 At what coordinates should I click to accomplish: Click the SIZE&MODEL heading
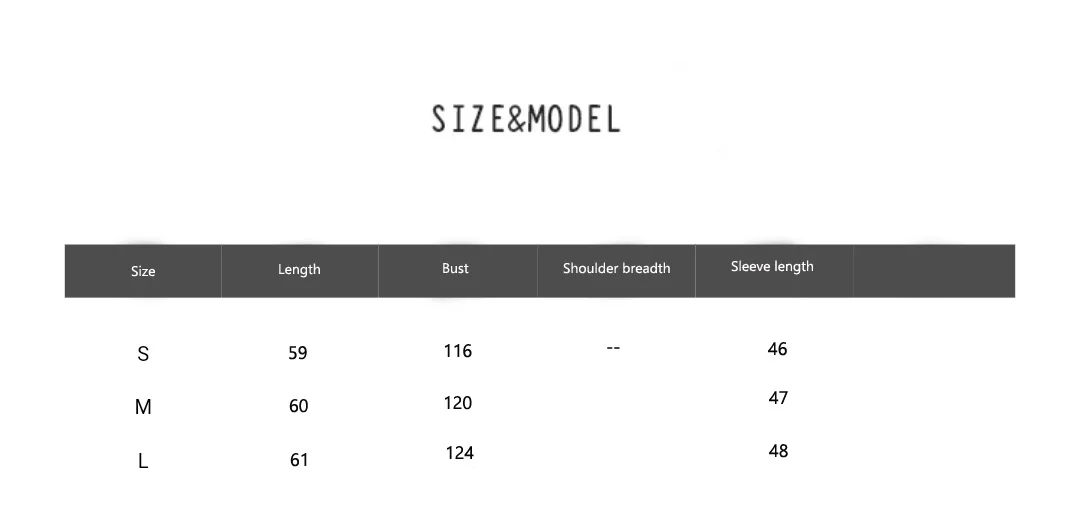[526, 119]
